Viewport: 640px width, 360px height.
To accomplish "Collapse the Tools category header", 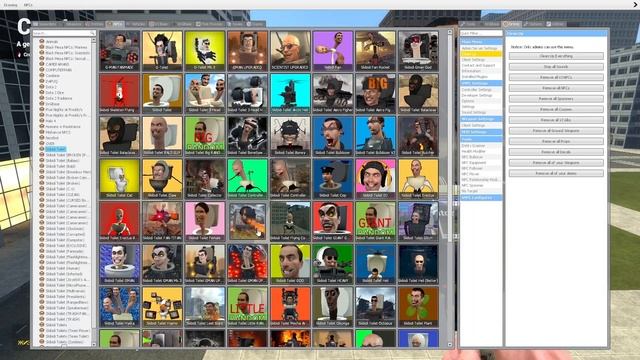I will click(481, 139).
